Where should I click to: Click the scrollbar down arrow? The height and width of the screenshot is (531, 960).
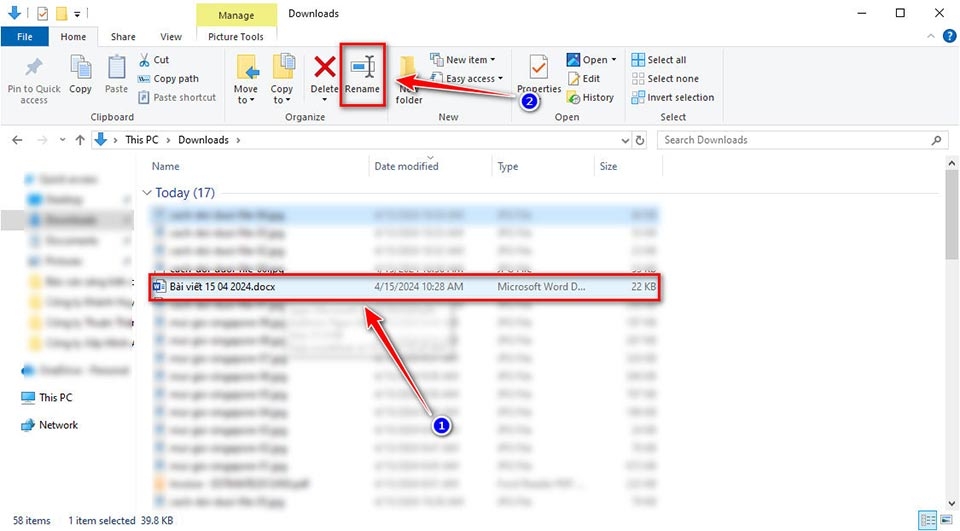951,503
